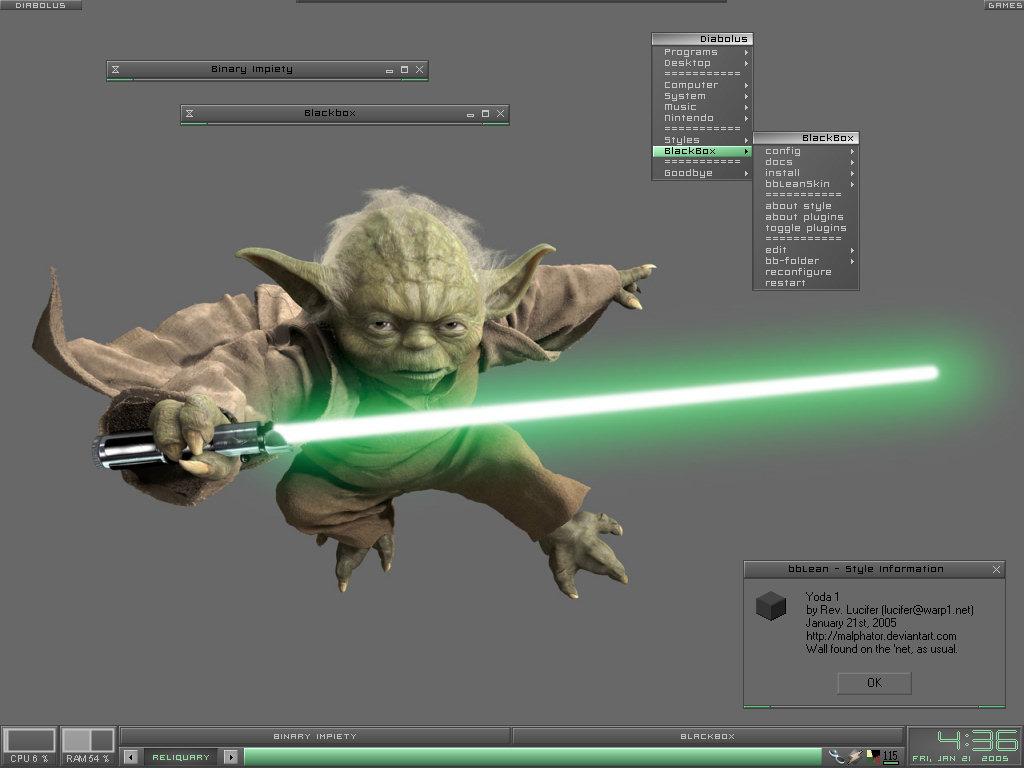The image size is (1024, 768).
Task: Click the Blackbox window title text
Action: (x=330, y=114)
